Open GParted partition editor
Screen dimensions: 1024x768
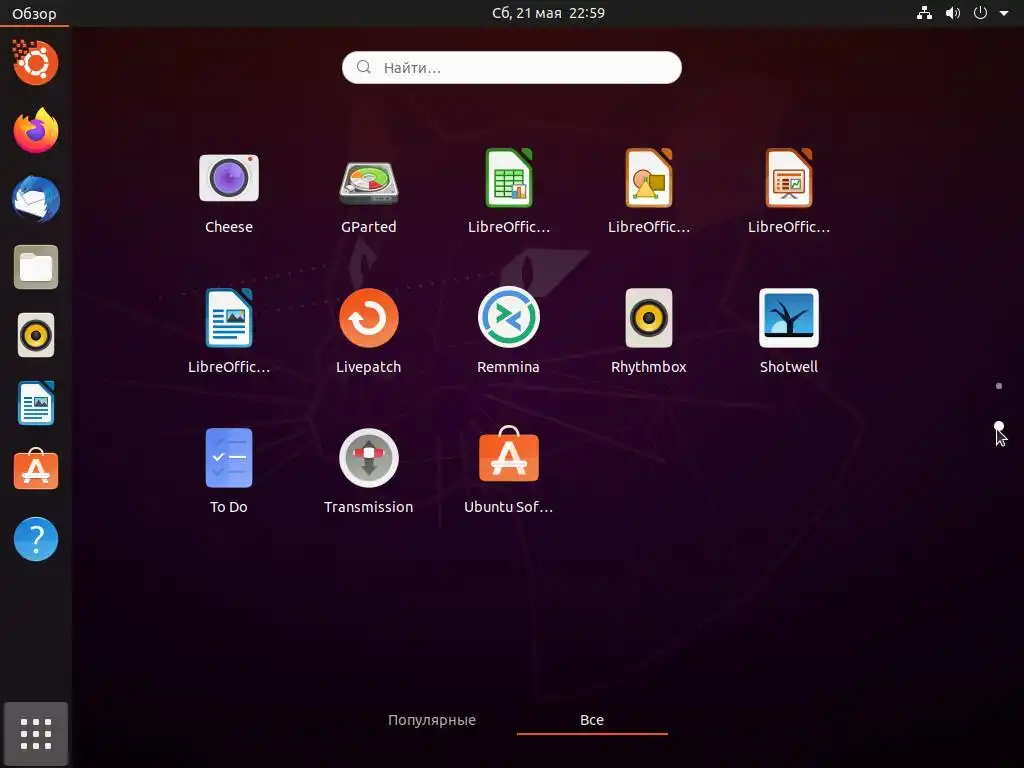tap(369, 182)
